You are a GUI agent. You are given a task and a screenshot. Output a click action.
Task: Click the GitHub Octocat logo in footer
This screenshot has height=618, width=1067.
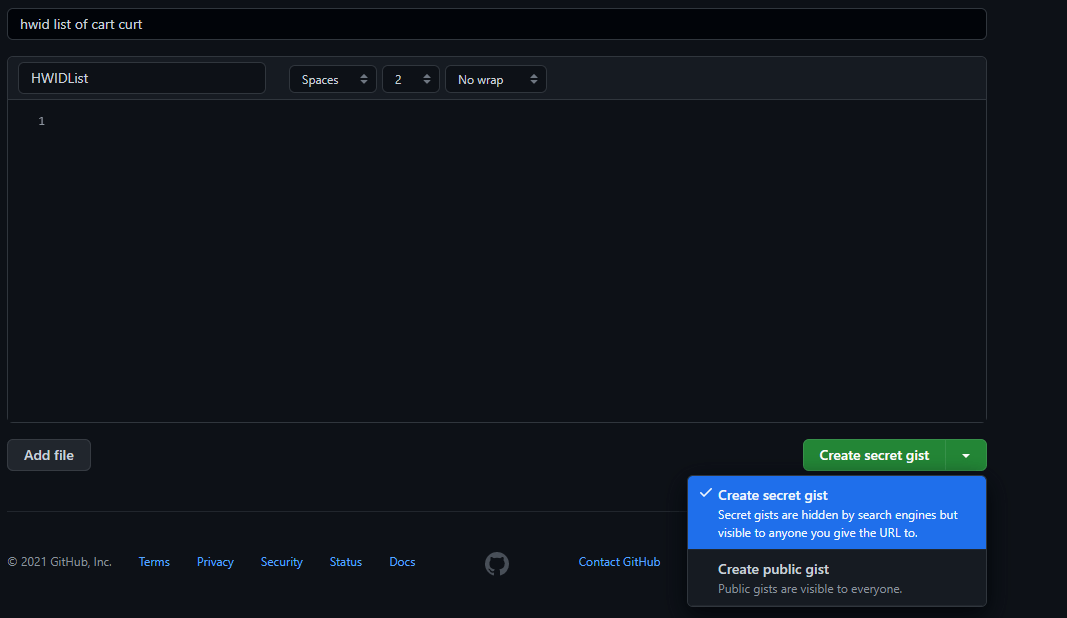[x=497, y=564]
